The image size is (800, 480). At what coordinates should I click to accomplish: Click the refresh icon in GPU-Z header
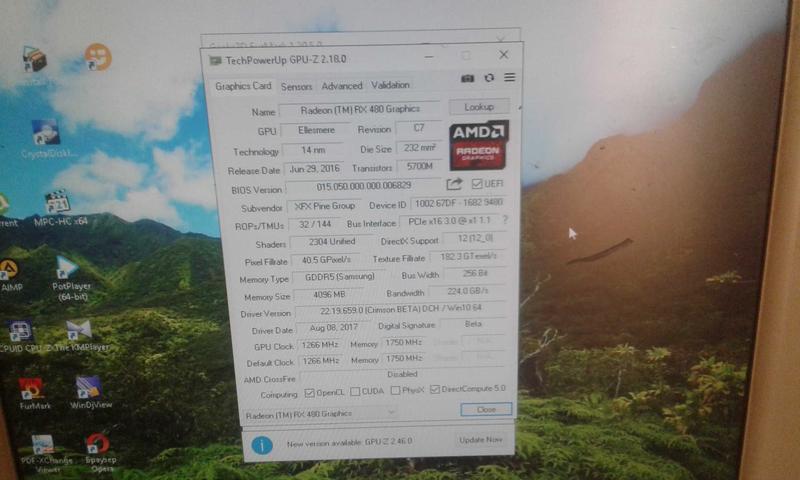point(489,78)
